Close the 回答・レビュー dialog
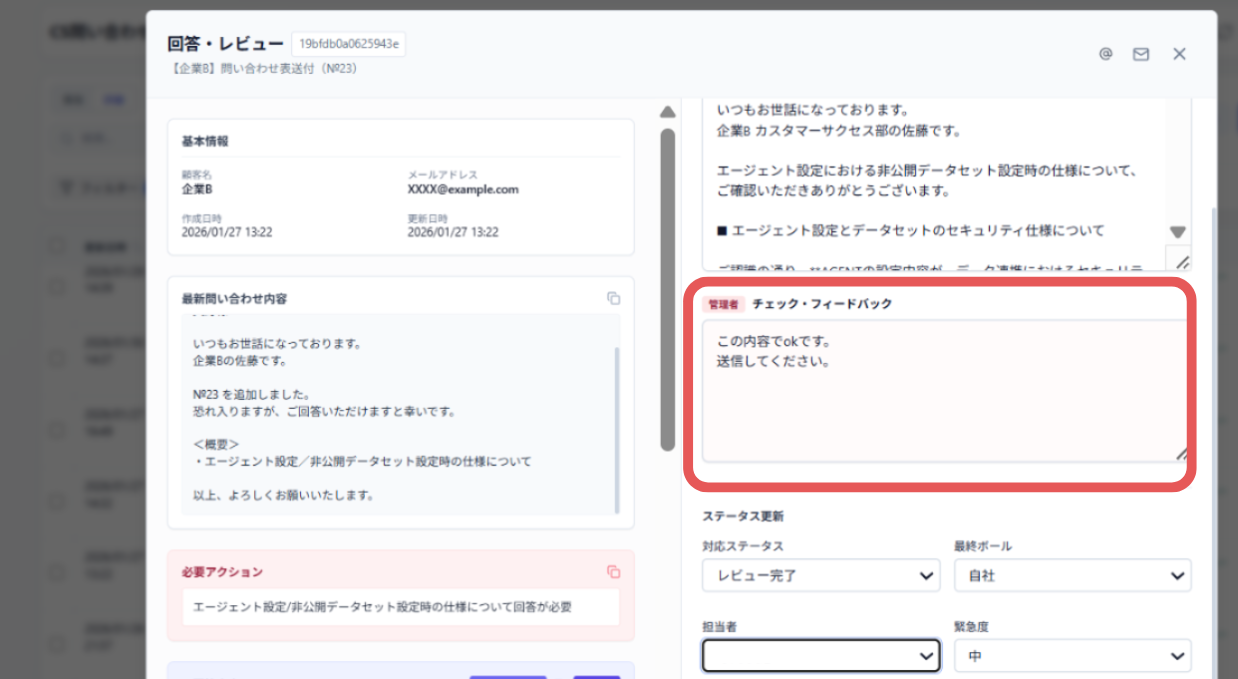 point(1179,54)
